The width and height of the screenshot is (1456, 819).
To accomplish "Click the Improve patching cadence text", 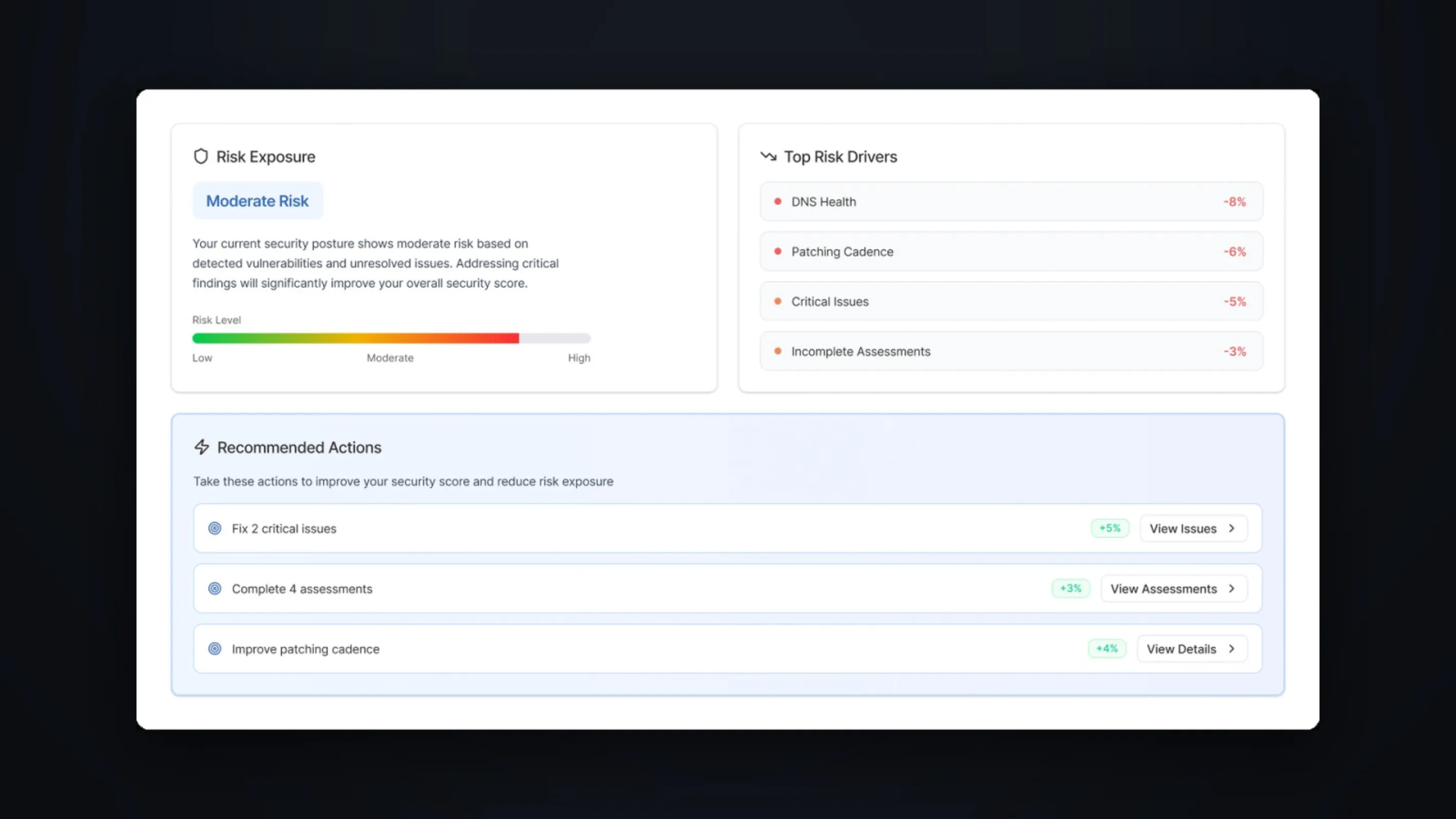I will 305,649.
